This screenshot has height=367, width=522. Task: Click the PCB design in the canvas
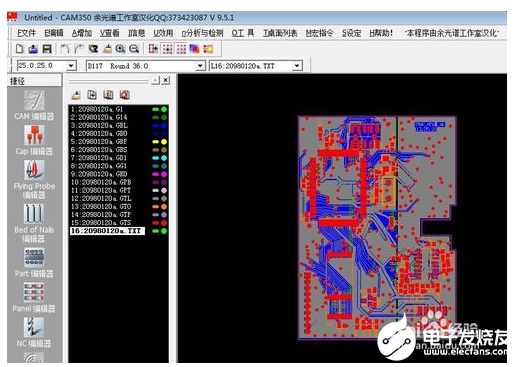coord(377,228)
